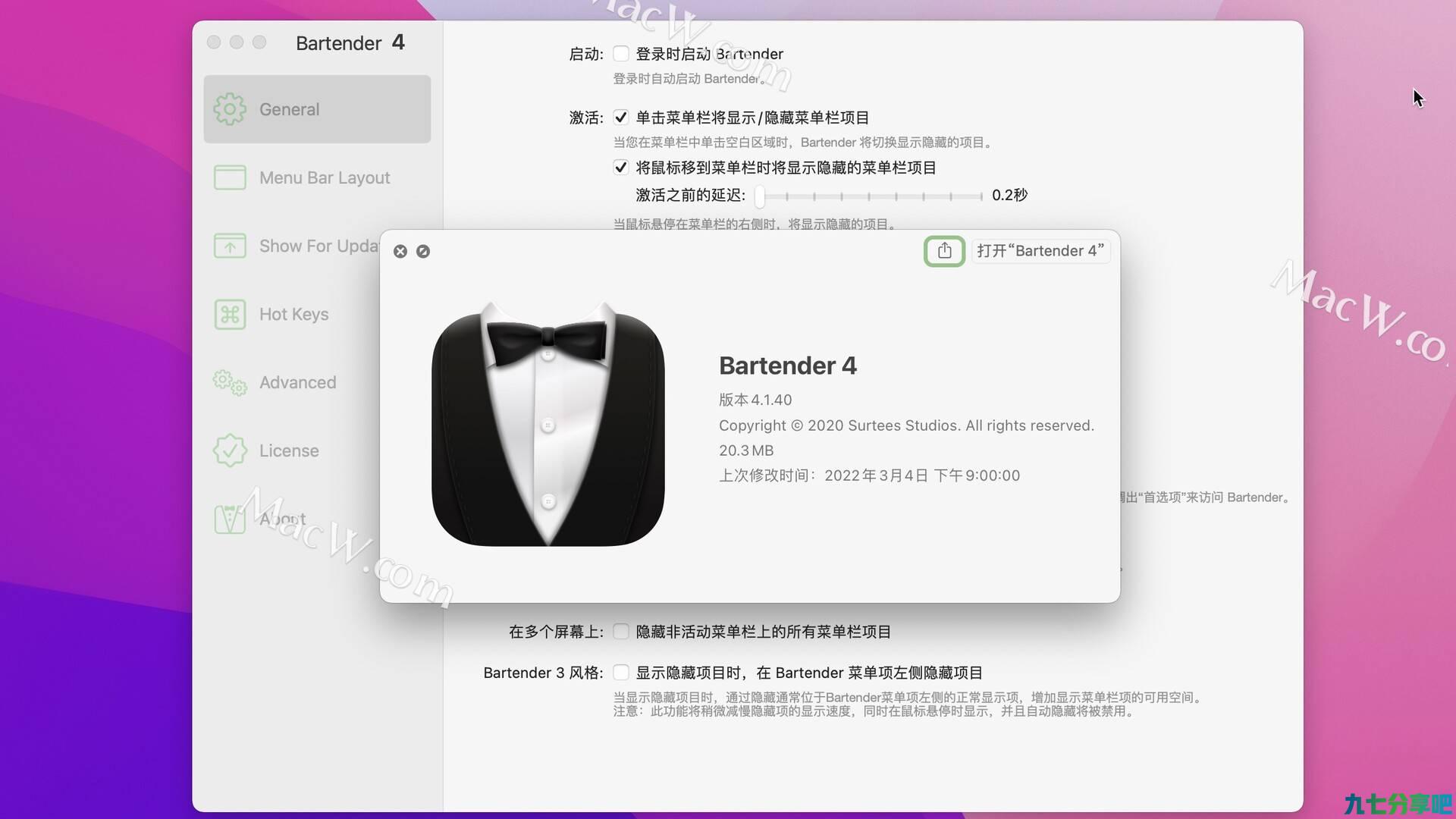Click the Advanced double-gear icon

pyautogui.click(x=230, y=382)
